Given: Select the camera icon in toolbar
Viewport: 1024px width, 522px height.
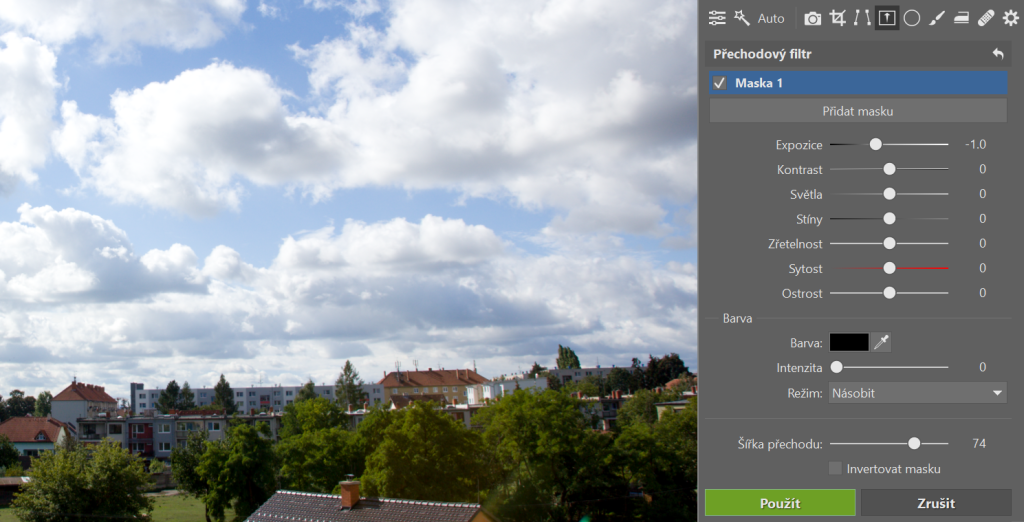Looking at the screenshot, I should coord(813,18).
